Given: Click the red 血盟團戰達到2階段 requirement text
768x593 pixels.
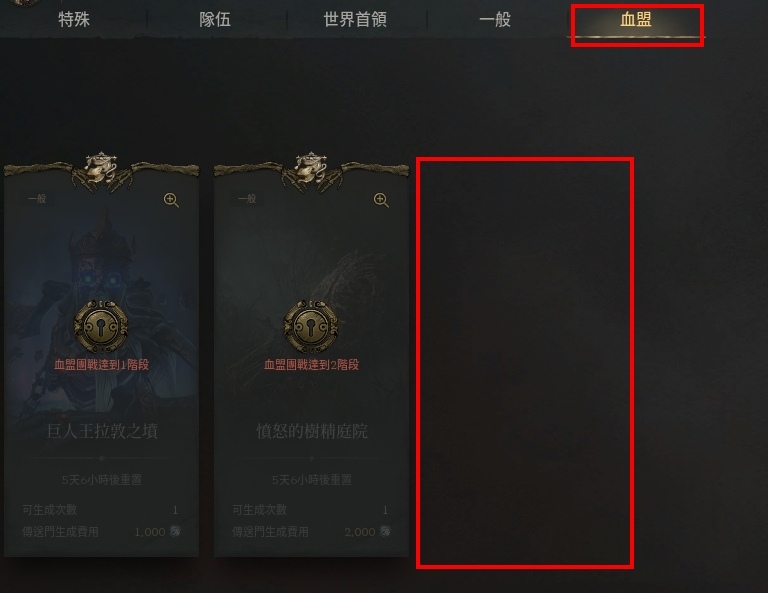Looking at the screenshot, I should pyautogui.click(x=312, y=364).
